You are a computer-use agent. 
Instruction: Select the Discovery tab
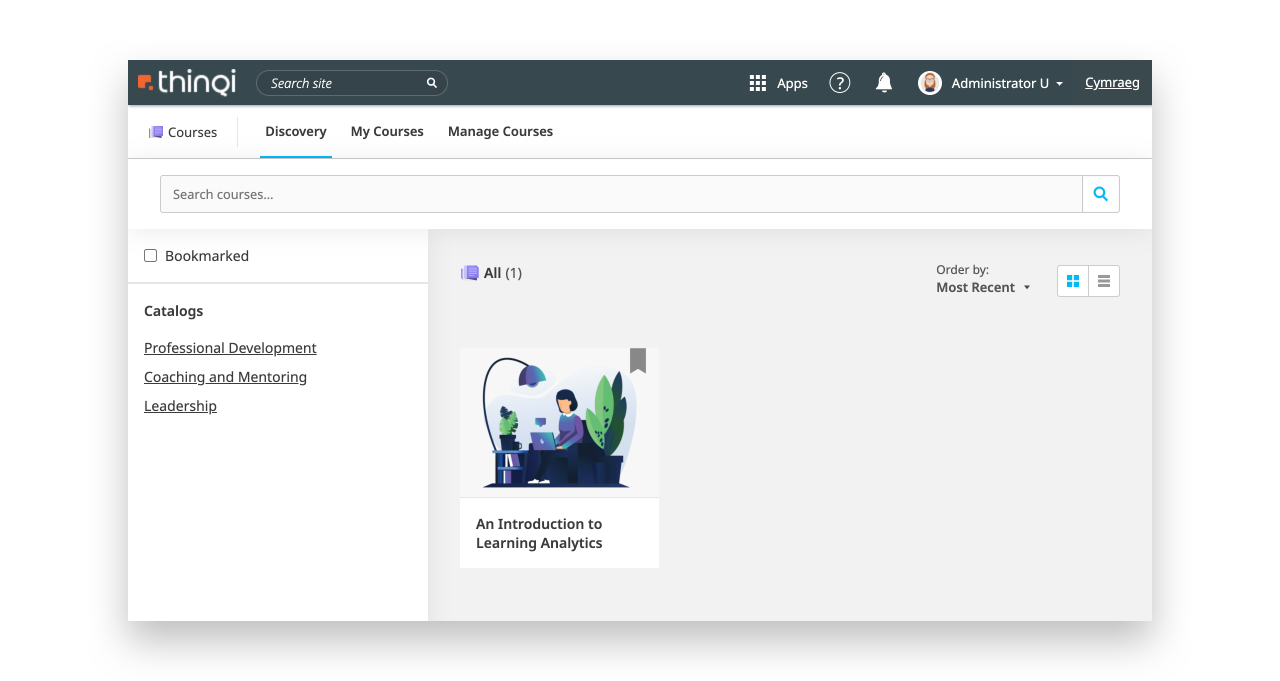coord(295,131)
